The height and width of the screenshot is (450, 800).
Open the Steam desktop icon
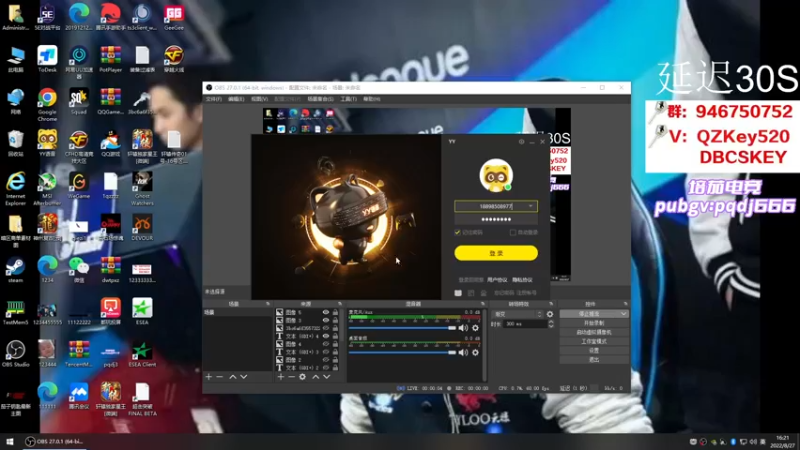(15, 270)
